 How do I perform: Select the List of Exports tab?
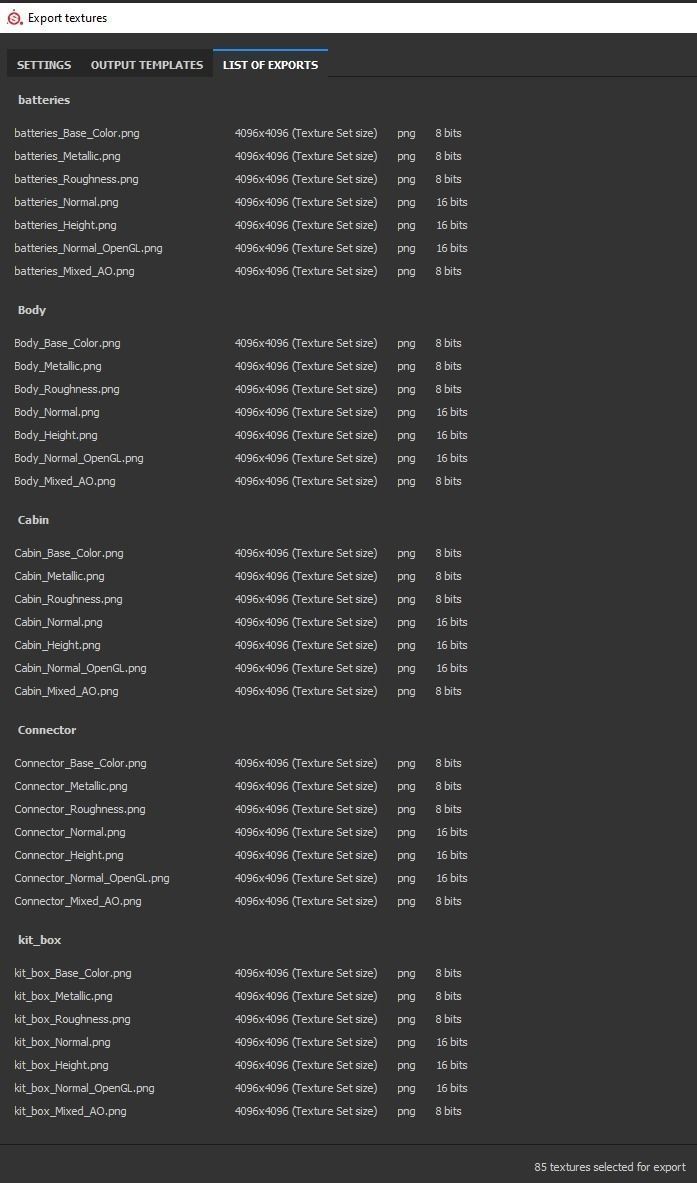click(x=270, y=65)
